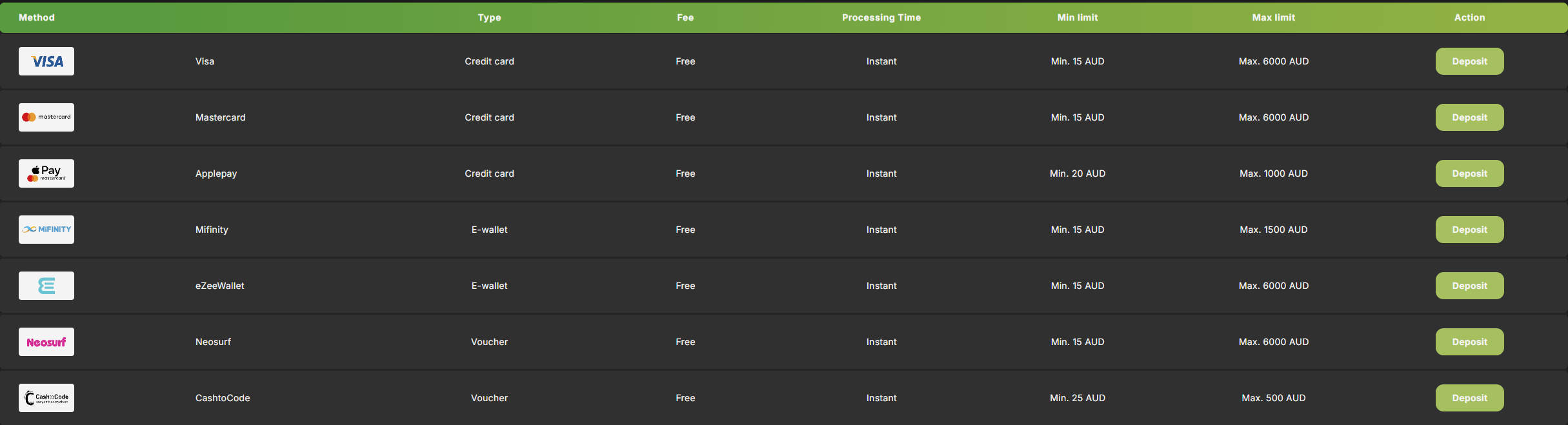
Task: Click Deposit in the eZeeWallet row
Action: [1469, 285]
